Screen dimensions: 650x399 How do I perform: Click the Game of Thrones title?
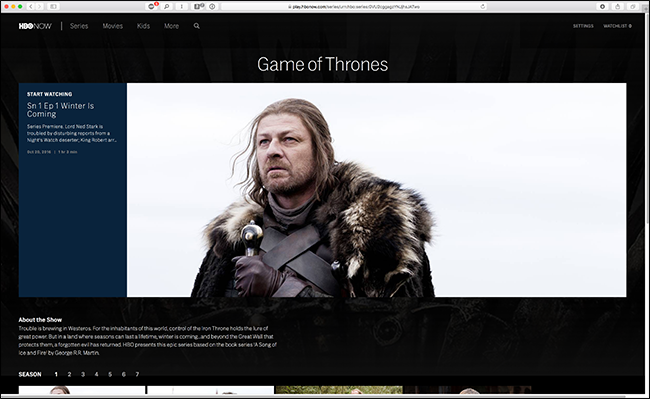323,64
